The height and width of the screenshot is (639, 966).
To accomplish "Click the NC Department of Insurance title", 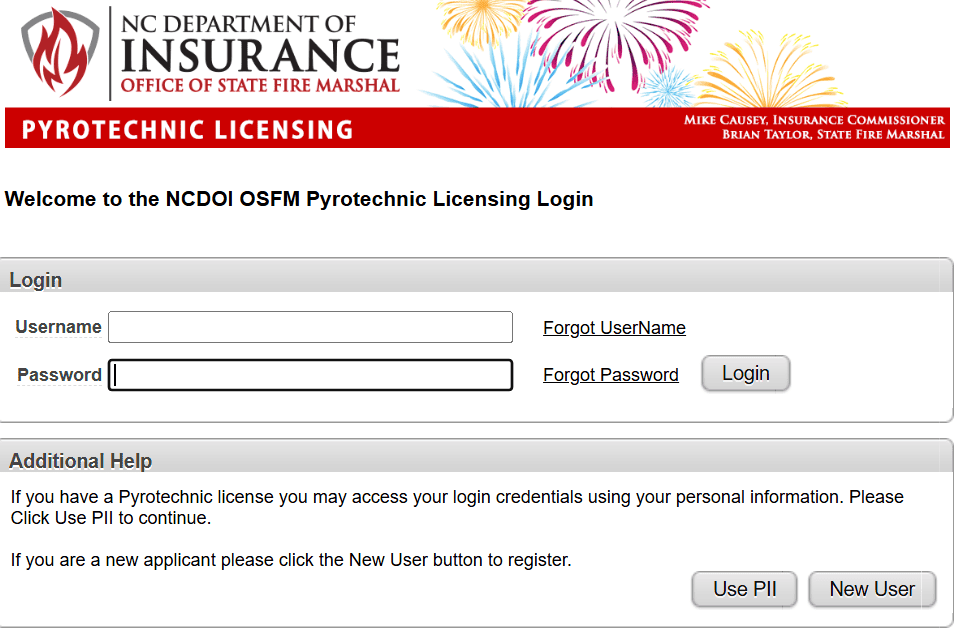I will [x=260, y=52].
